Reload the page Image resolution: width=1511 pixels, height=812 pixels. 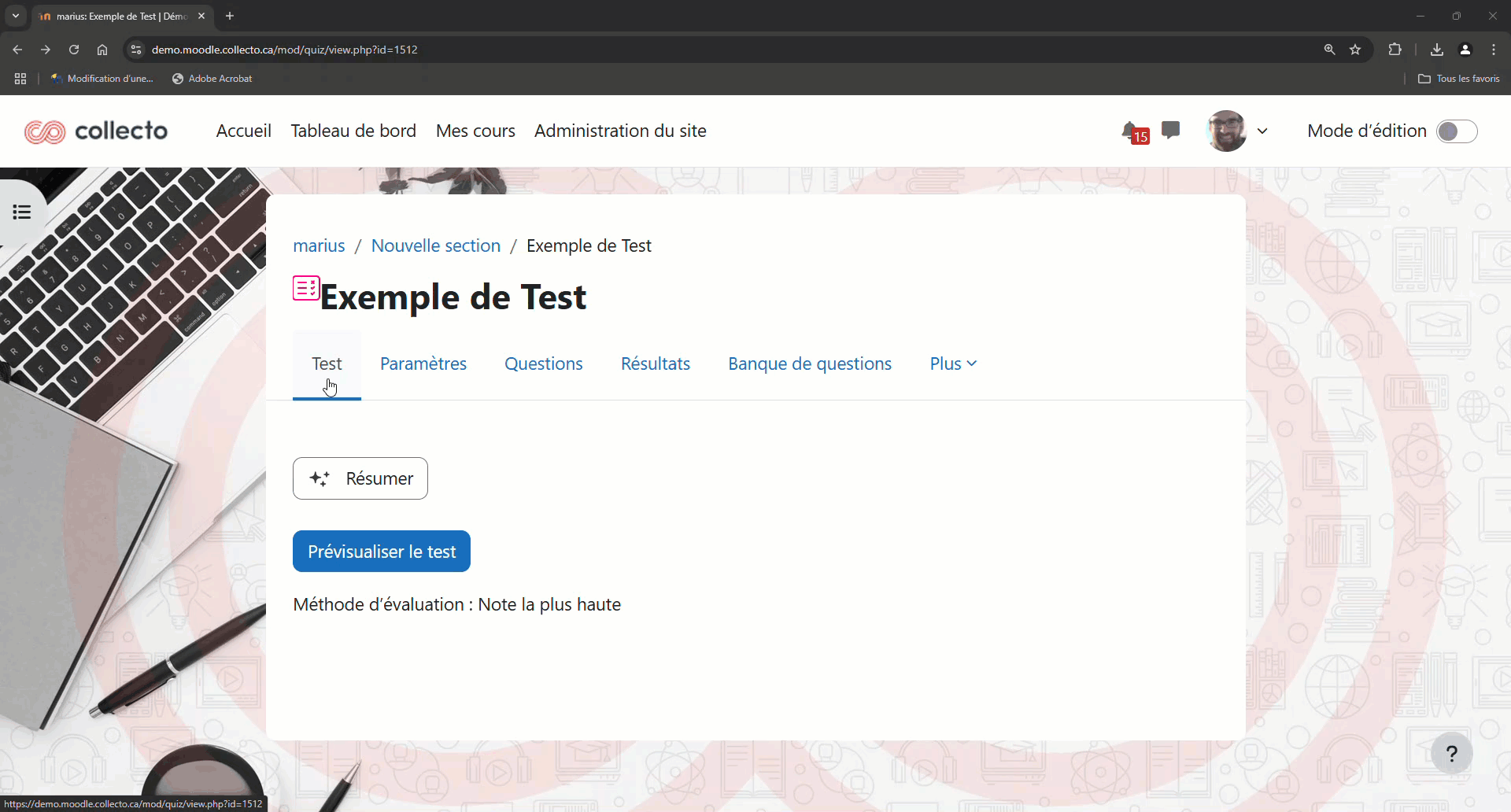click(74, 50)
